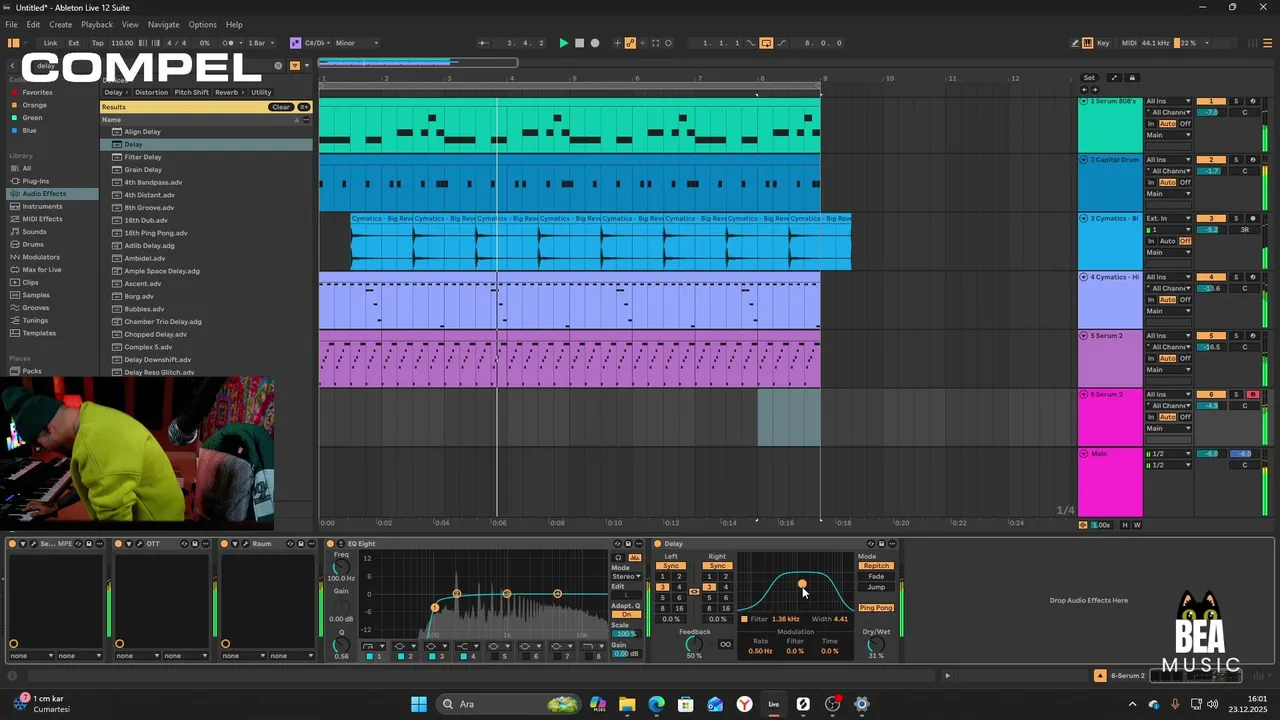
Task: Open the Windows Start menu
Action: [419, 704]
